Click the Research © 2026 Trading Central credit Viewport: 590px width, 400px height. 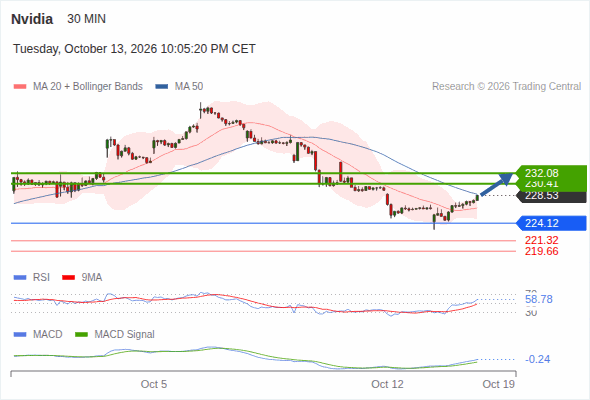(x=506, y=87)
